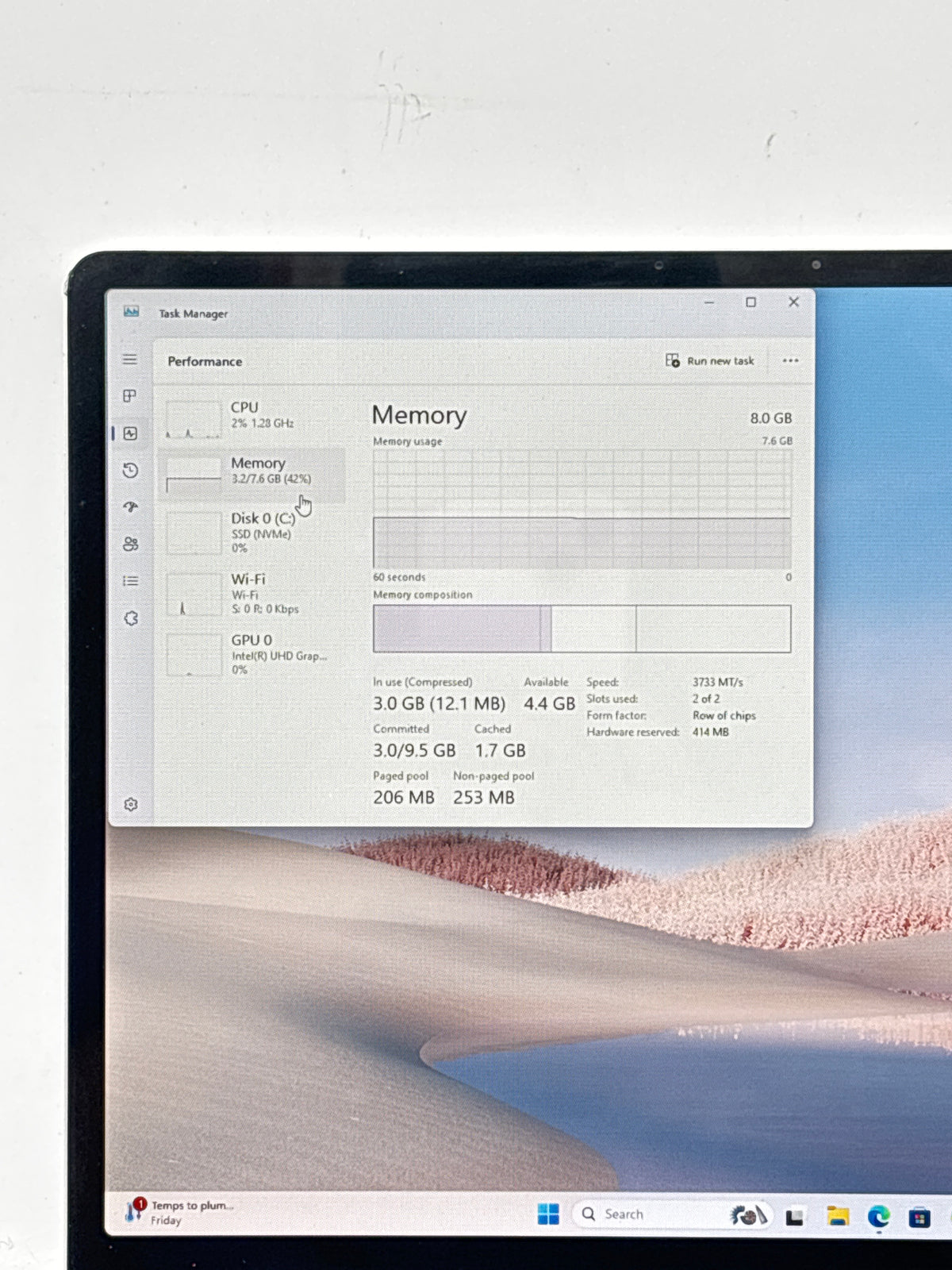
Task: Click the Memory composition bar
Action: [582, 629]
